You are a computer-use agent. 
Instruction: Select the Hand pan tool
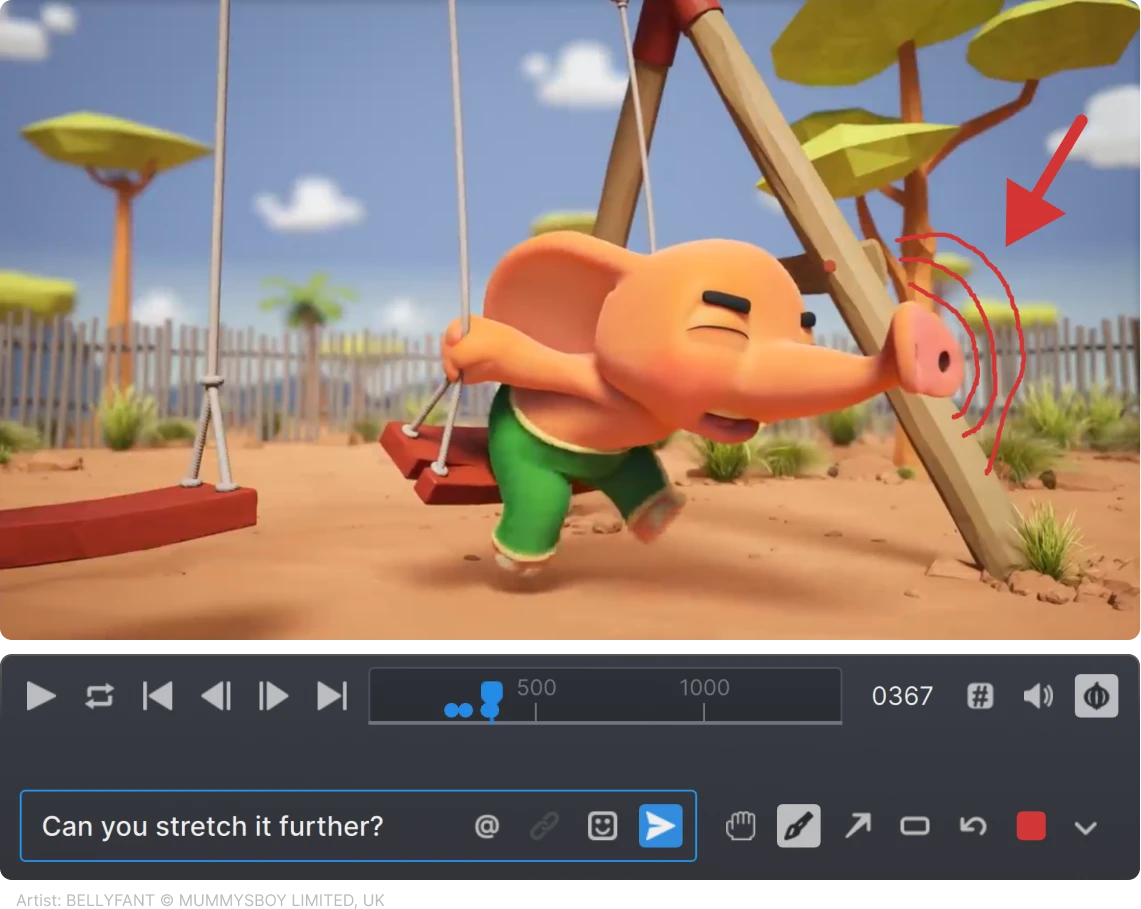coord(739,826)
